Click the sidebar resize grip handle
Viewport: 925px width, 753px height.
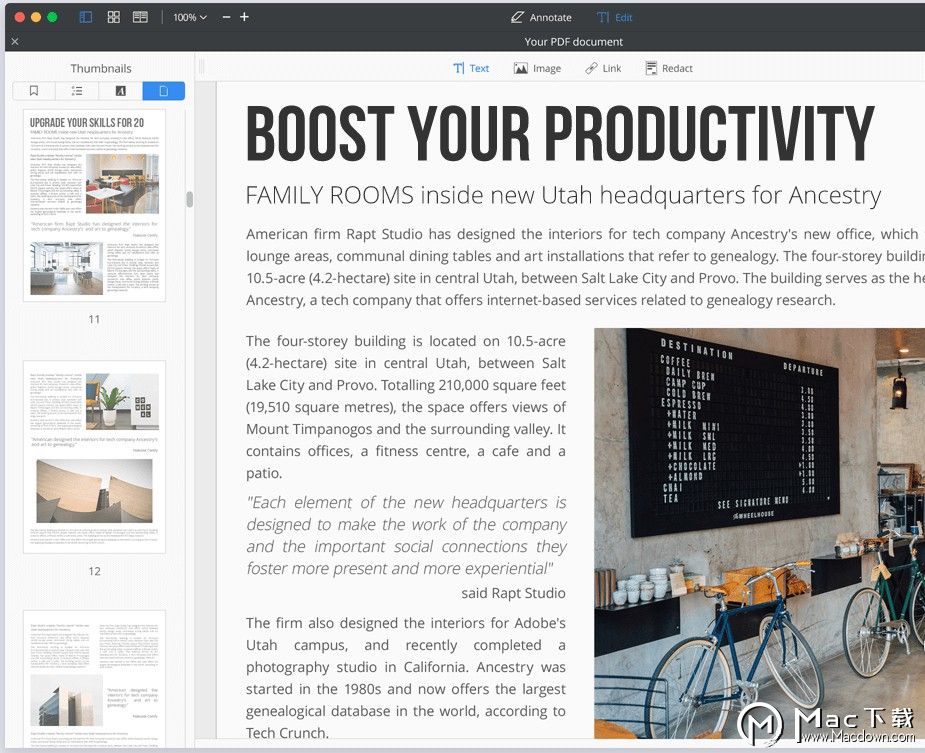[x=201, y=67]
